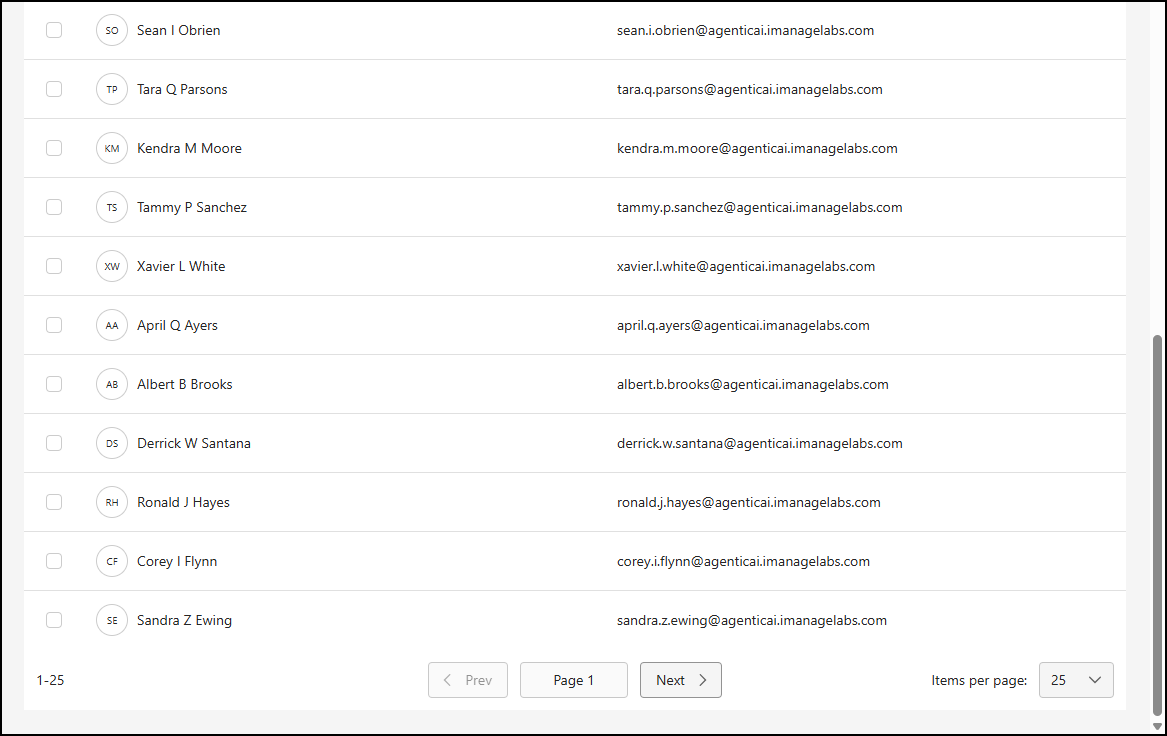The height and width of the screenshot is (736, 1167).
Task: Open the items per page dropdown
Action: click(1076, 680)
